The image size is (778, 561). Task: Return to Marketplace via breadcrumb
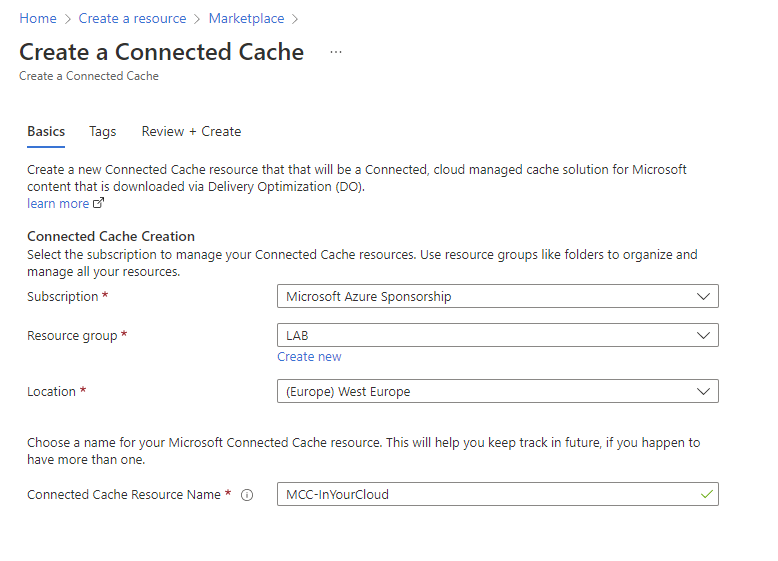[246, 18]
